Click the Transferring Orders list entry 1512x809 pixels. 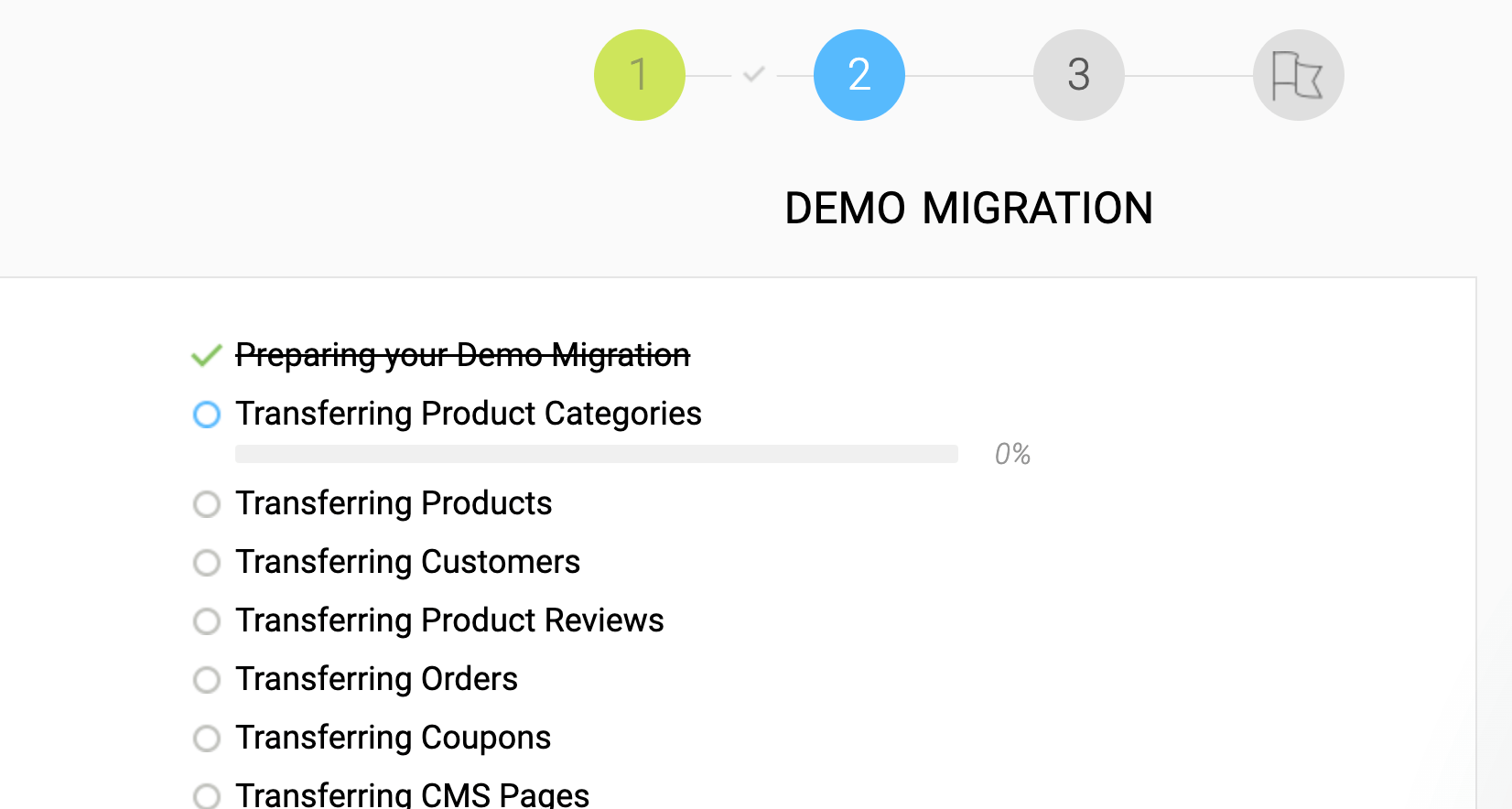(377, 679)
